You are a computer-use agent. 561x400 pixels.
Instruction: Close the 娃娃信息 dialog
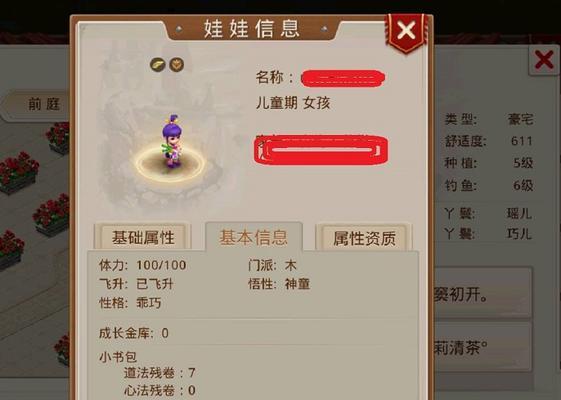pyautogui.click(x=406, y=31)
